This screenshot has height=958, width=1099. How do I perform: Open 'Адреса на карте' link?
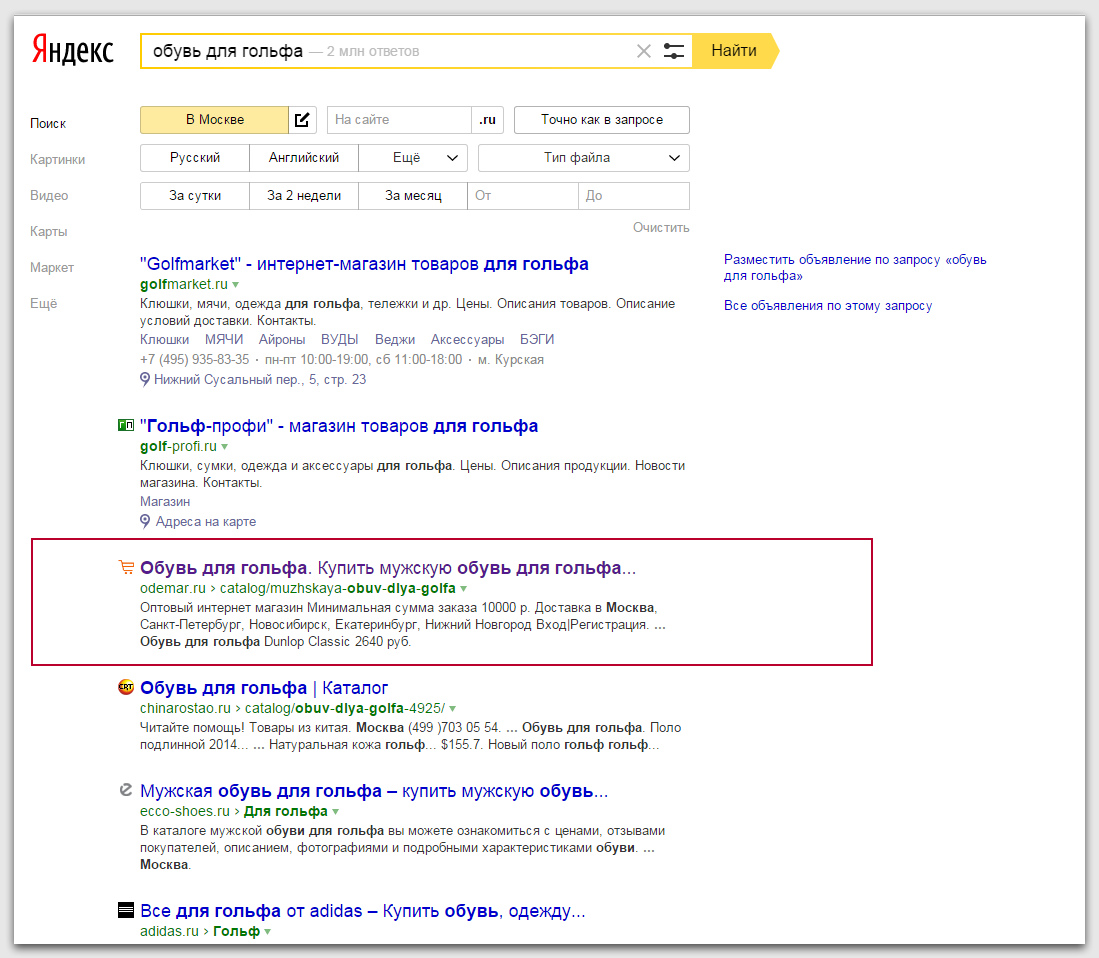(205, 521)
